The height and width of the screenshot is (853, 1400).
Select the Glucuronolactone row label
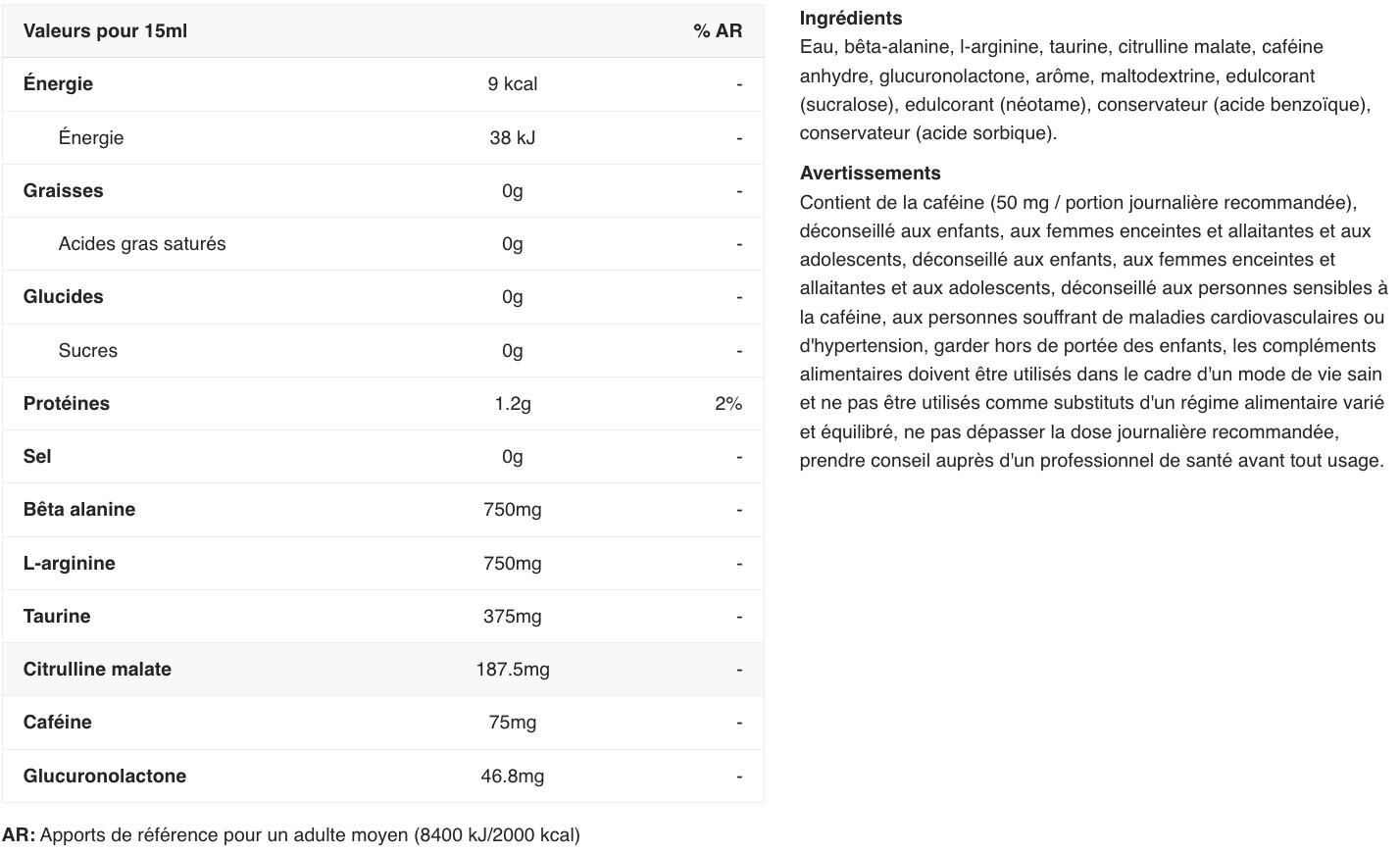point(105,777)
